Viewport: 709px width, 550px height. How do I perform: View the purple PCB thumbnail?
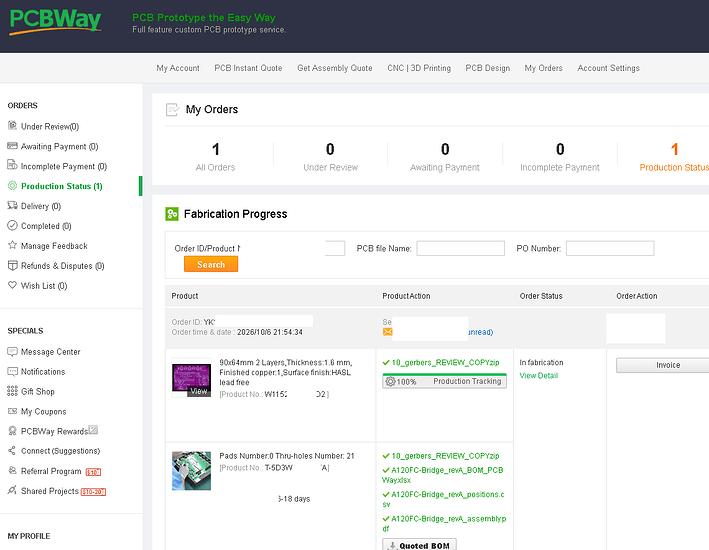click(191, 378)
